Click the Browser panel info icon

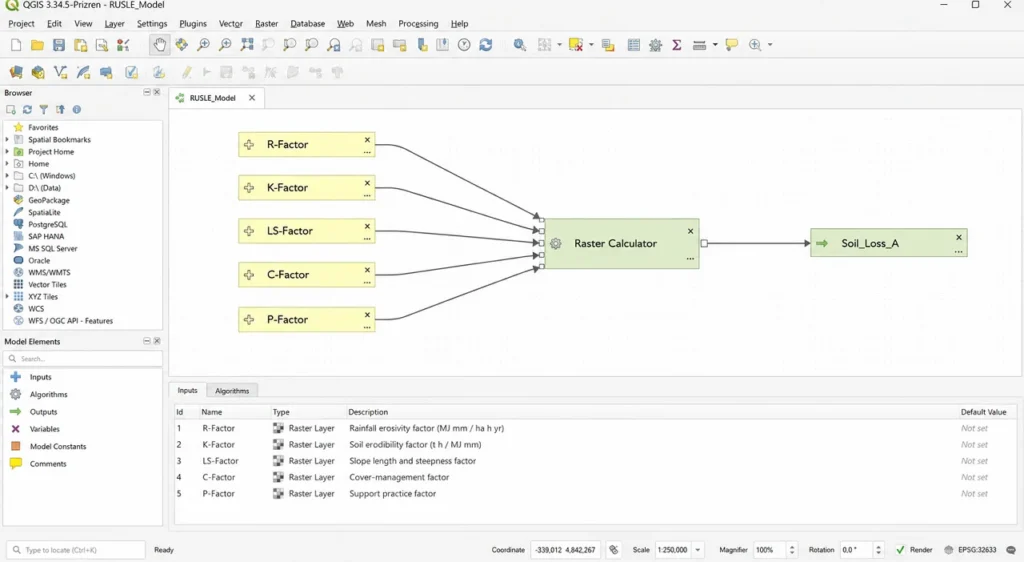[x=76, y=110]
